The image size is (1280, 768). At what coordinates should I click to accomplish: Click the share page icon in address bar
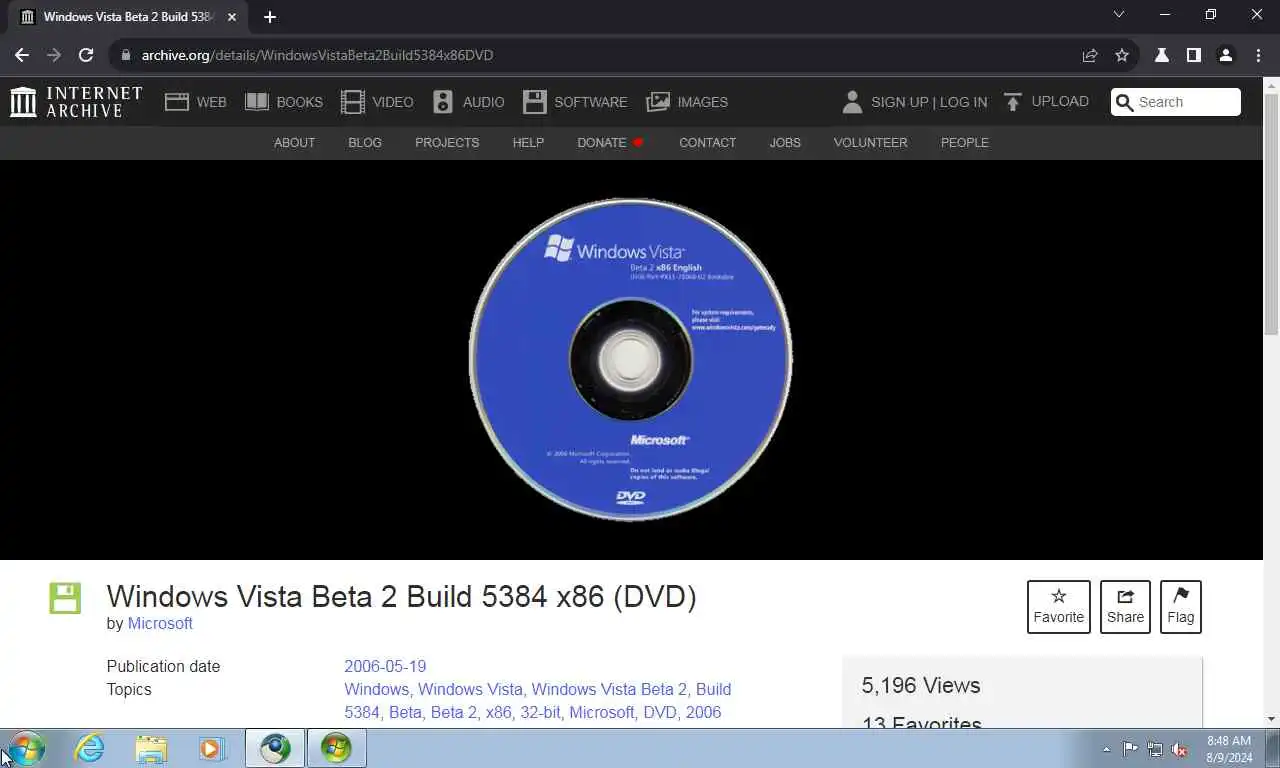1090,55
